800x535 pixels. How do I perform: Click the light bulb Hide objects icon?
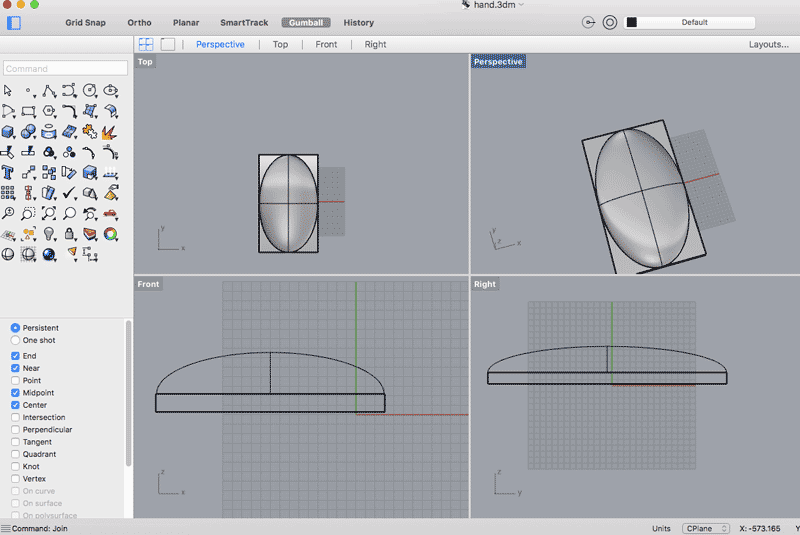point(49,234)
